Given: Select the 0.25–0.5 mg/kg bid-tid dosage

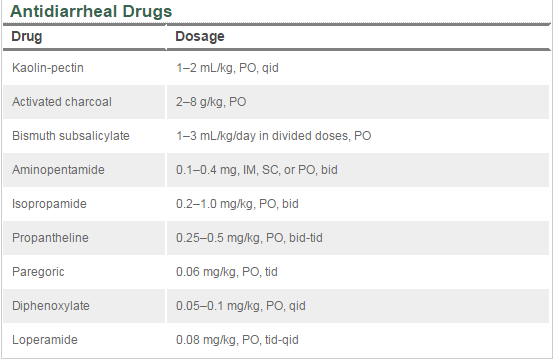Looking at the screenshot, I should point(249,238).
